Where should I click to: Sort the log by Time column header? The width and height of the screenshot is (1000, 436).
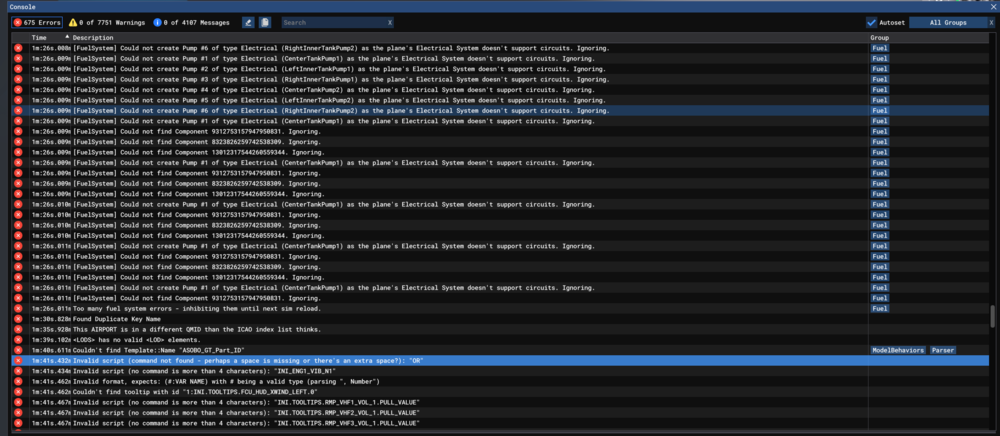(x=39, y=38)
